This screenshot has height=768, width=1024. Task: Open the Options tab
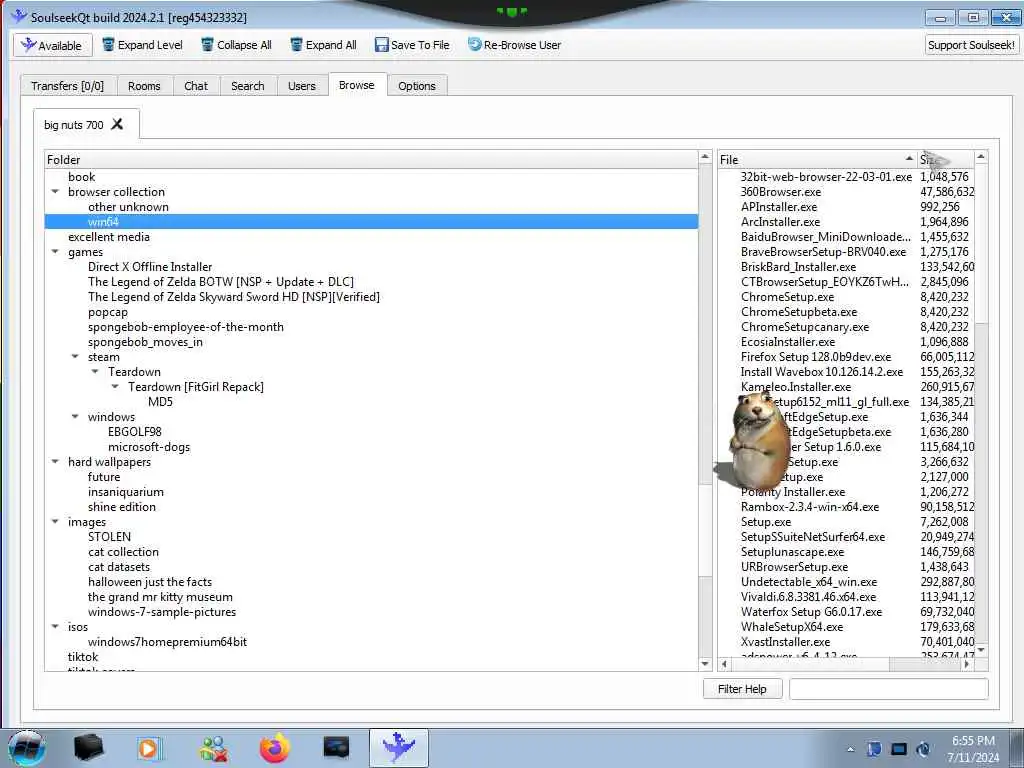tap(417, 86)
